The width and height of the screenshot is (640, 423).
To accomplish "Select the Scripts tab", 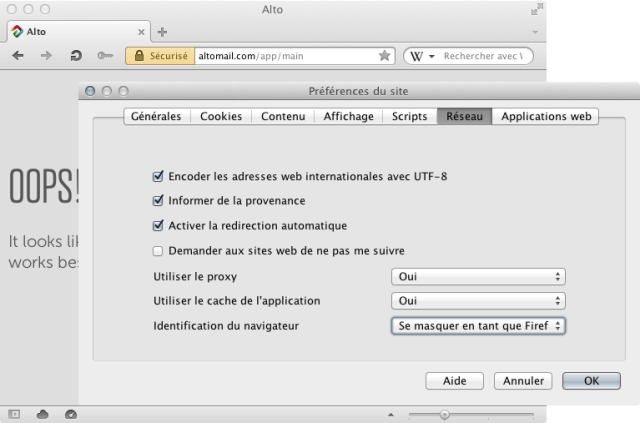I will click(x=409, y=116).
